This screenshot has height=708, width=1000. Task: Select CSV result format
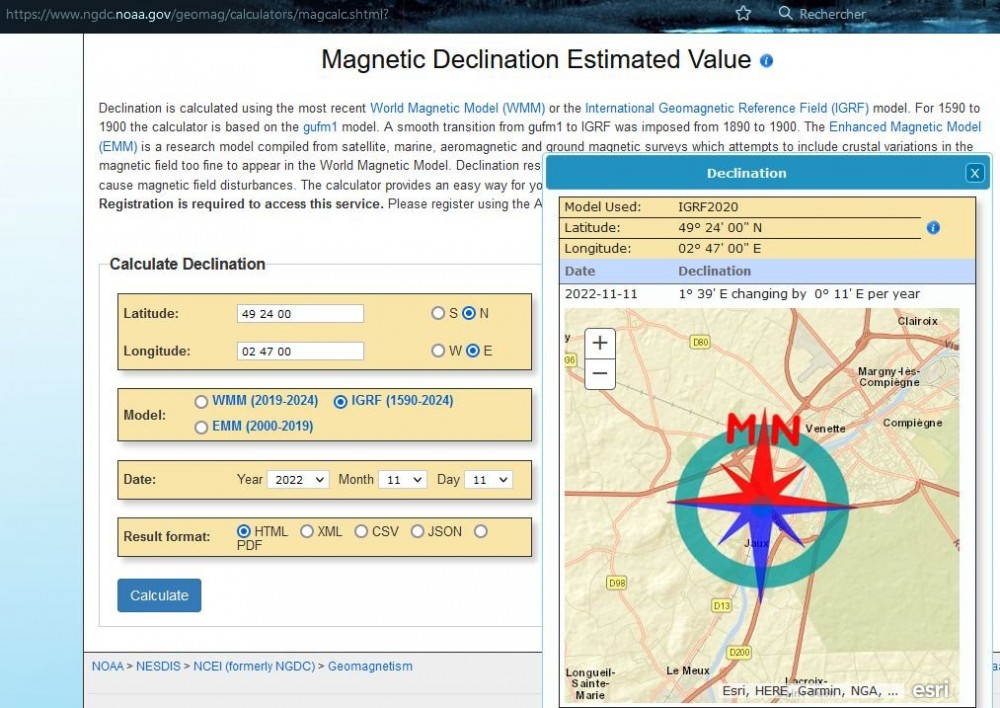point(361,531)
